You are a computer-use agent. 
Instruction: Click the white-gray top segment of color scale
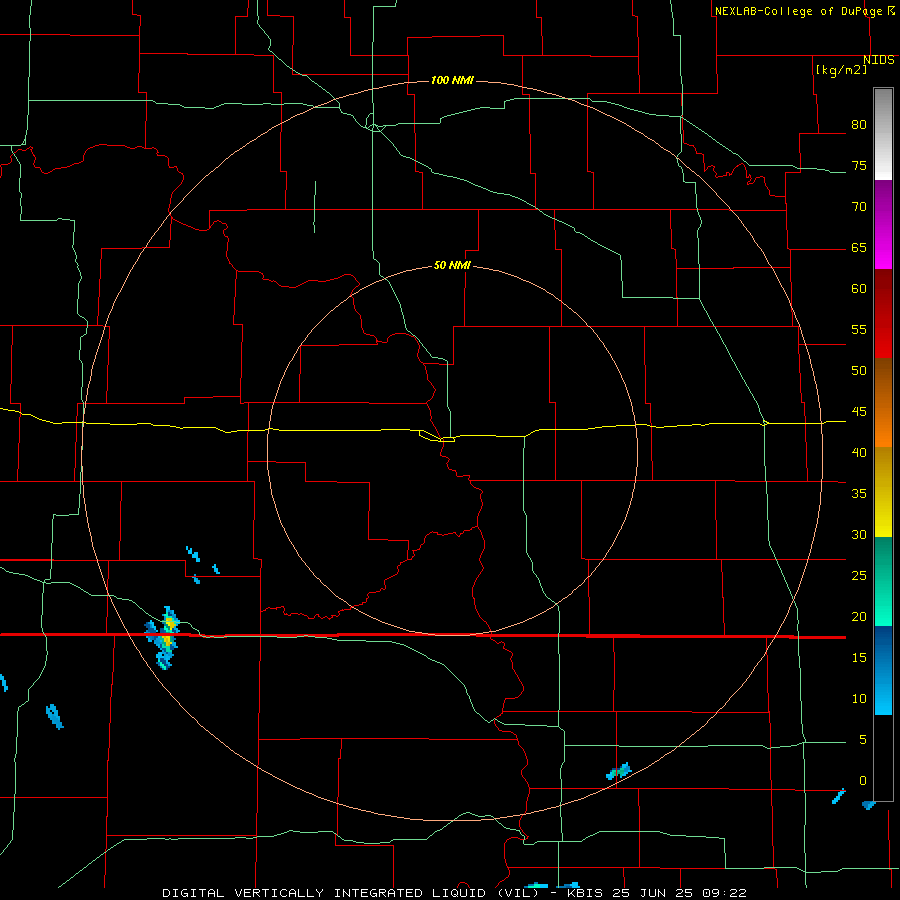tap(883, 134)
